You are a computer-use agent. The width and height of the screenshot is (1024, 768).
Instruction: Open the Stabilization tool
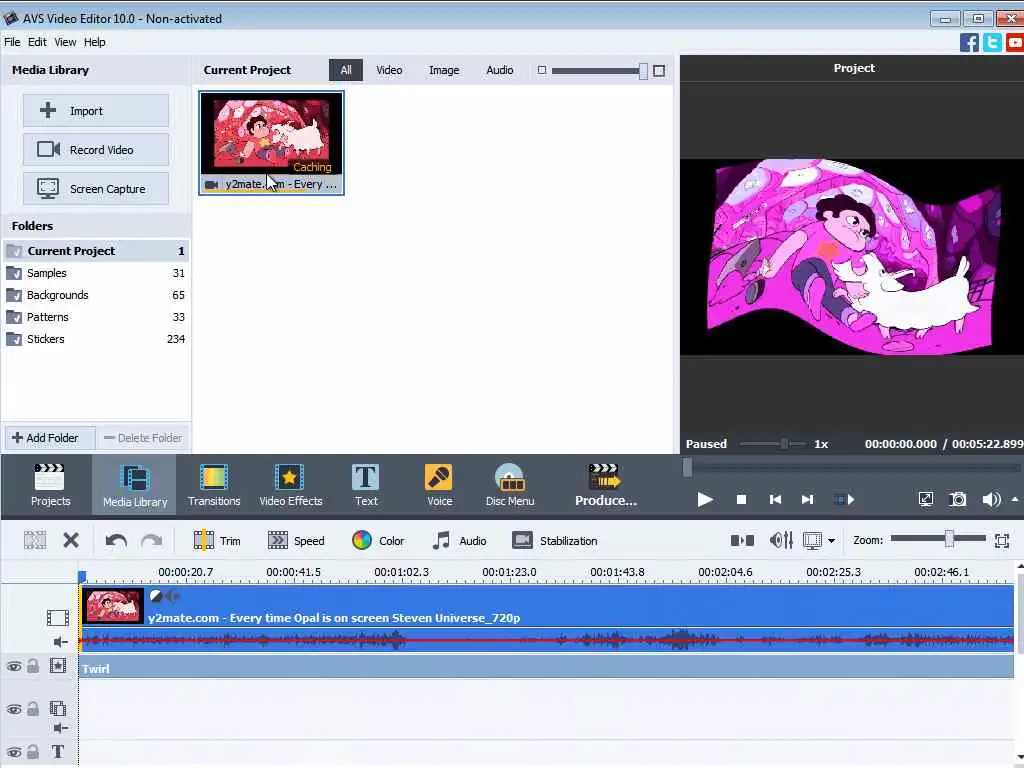pyautogui.click(x=554, y=541)
